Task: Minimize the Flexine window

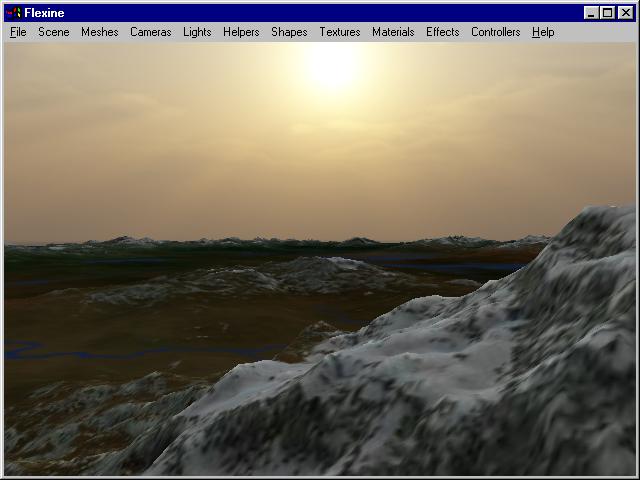Action: tap(591, 13)
